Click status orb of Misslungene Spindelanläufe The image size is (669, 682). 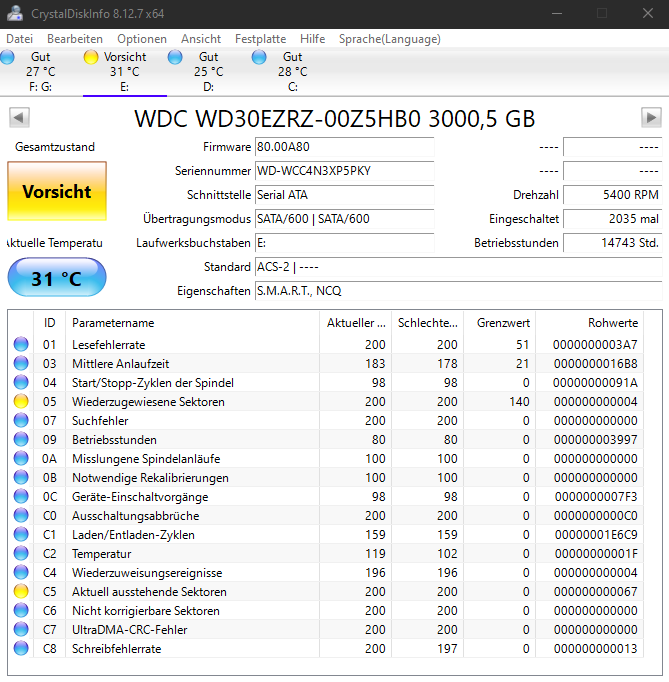point(21,458)
